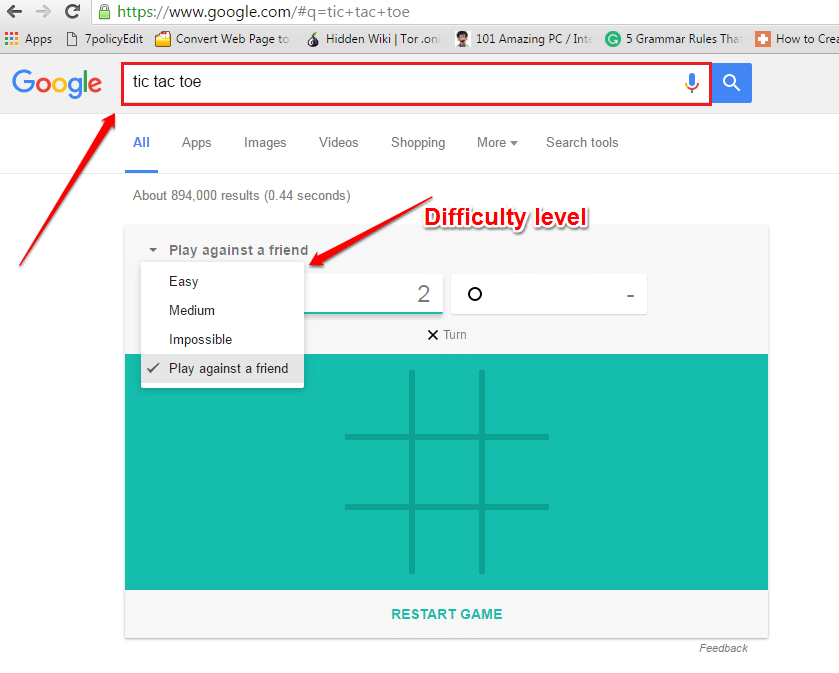Switch to the Shopping results tab
Image resolution: width=839 pixels, height=673 pixels.
[418, 143]
